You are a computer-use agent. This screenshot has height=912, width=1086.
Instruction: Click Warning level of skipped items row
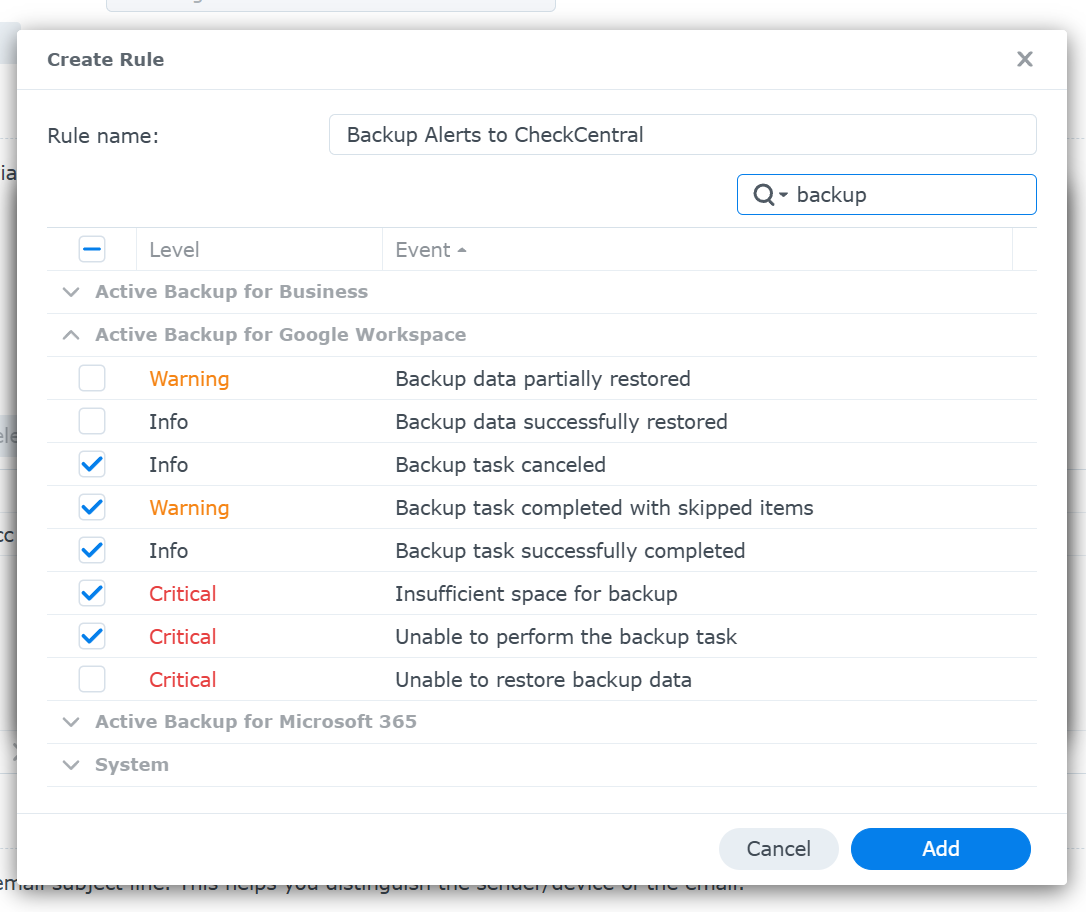[x=189, y=508]
